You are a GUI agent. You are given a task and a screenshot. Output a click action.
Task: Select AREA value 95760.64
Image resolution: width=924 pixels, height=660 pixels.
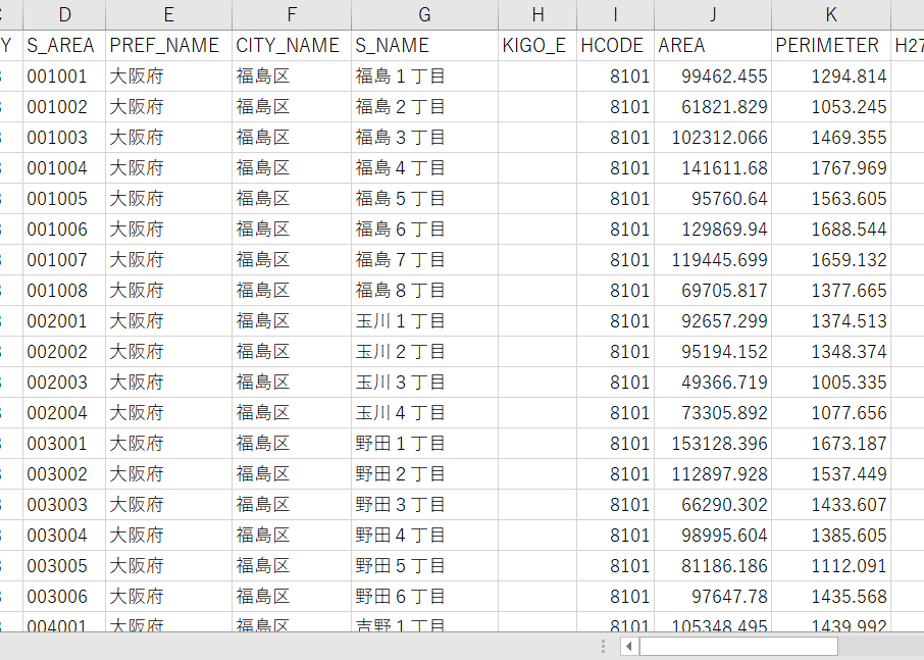(x=713, y=199)
